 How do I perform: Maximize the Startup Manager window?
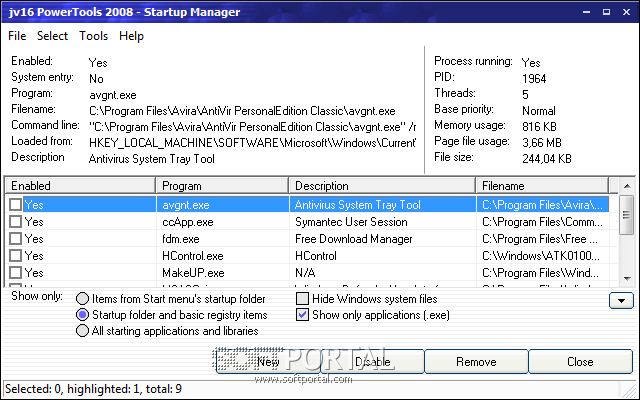tap(607, 12)
